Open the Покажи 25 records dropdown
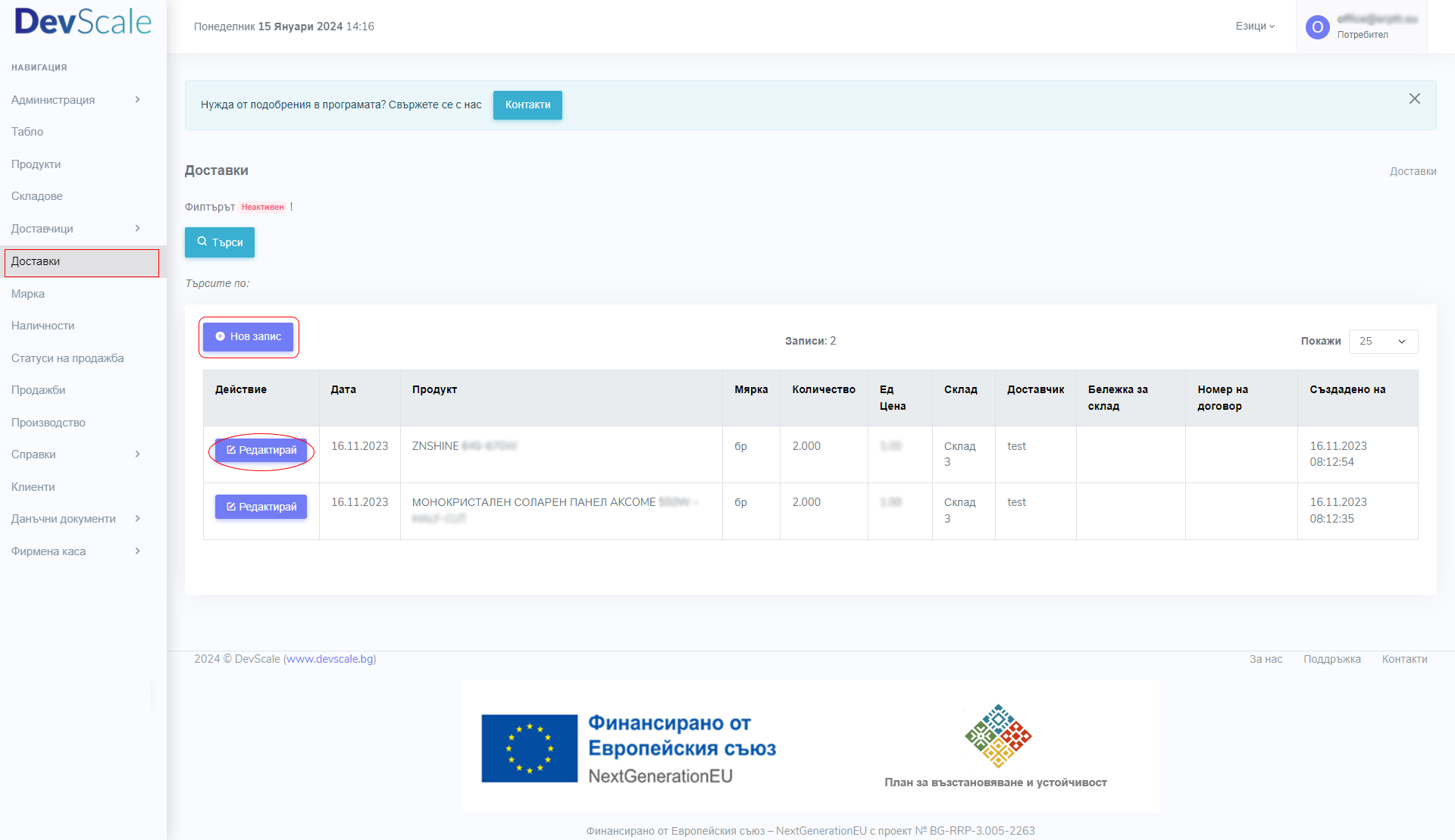Screen dimensions: 1455x840 pos(1383,342)
